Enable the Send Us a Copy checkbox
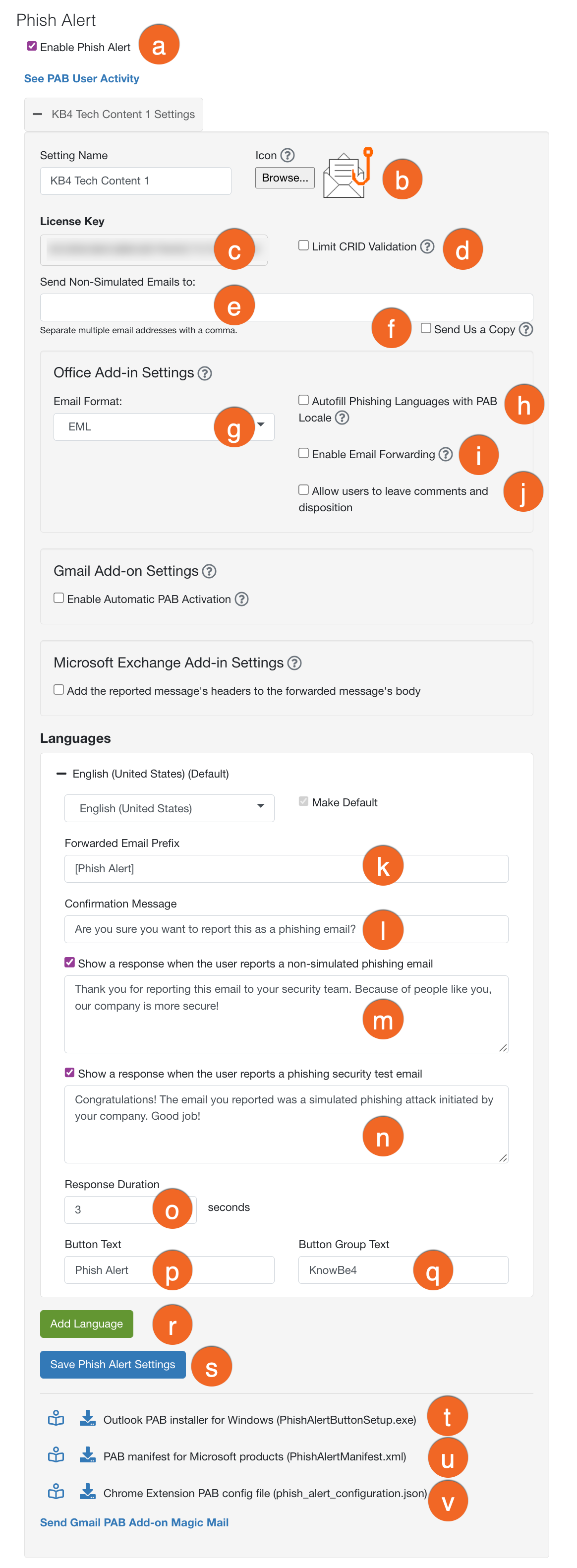 [x=427, y=328]
